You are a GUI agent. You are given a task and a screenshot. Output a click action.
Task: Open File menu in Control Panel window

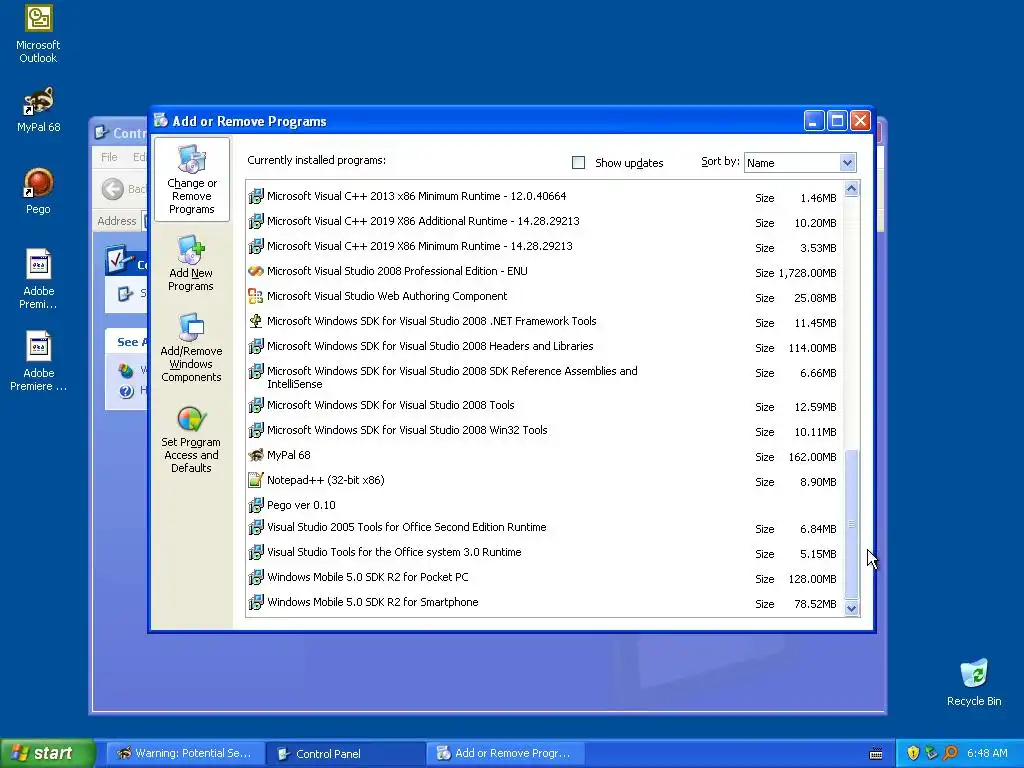pos(109,157)
